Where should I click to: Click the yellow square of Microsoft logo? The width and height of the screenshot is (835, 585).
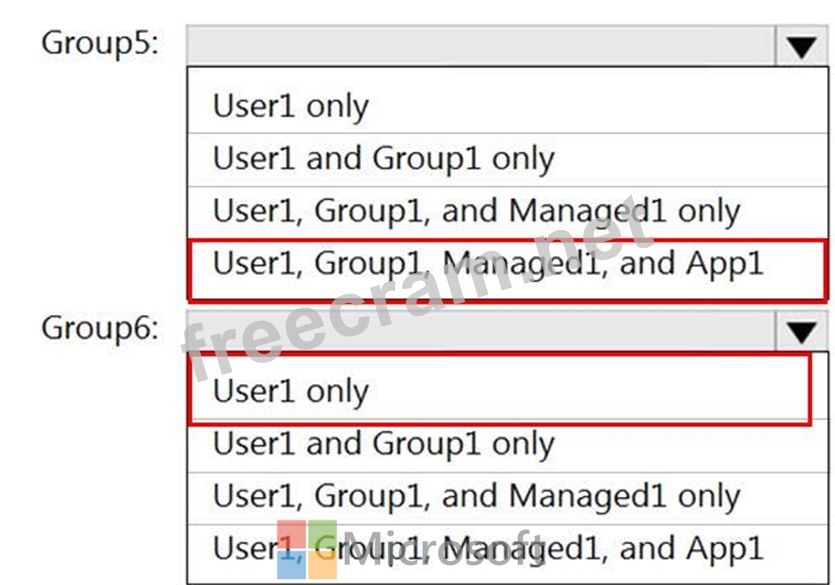[323, 565]
